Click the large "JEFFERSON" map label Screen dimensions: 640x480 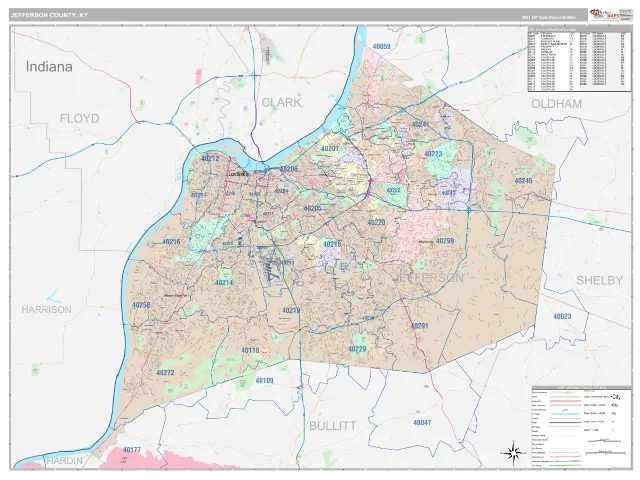(x=428, y=278)
